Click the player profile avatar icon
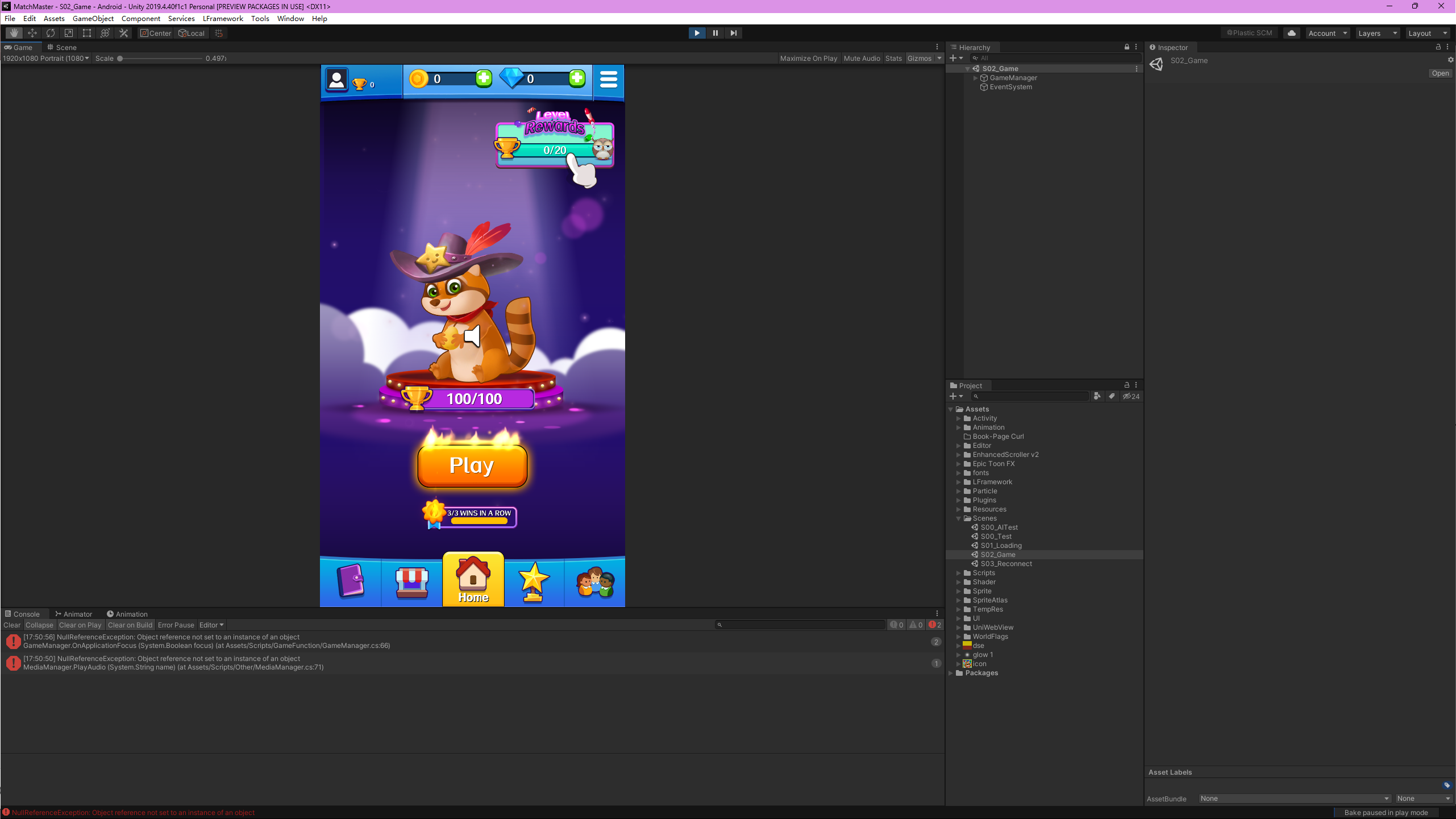 pyautogui.click(x=336, y=80)
